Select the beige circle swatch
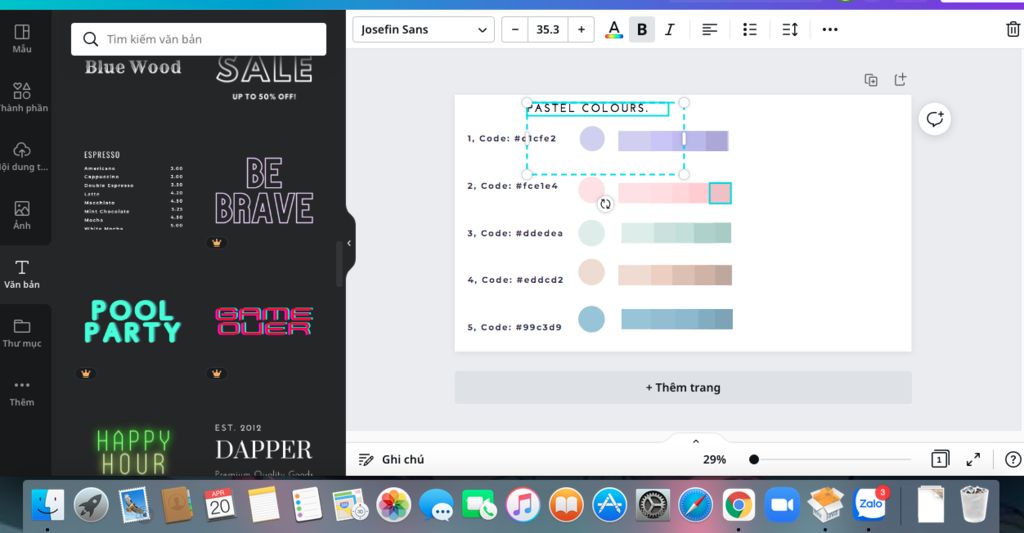The height and width of the screenshot is (533, 1024). click(591, 272)
